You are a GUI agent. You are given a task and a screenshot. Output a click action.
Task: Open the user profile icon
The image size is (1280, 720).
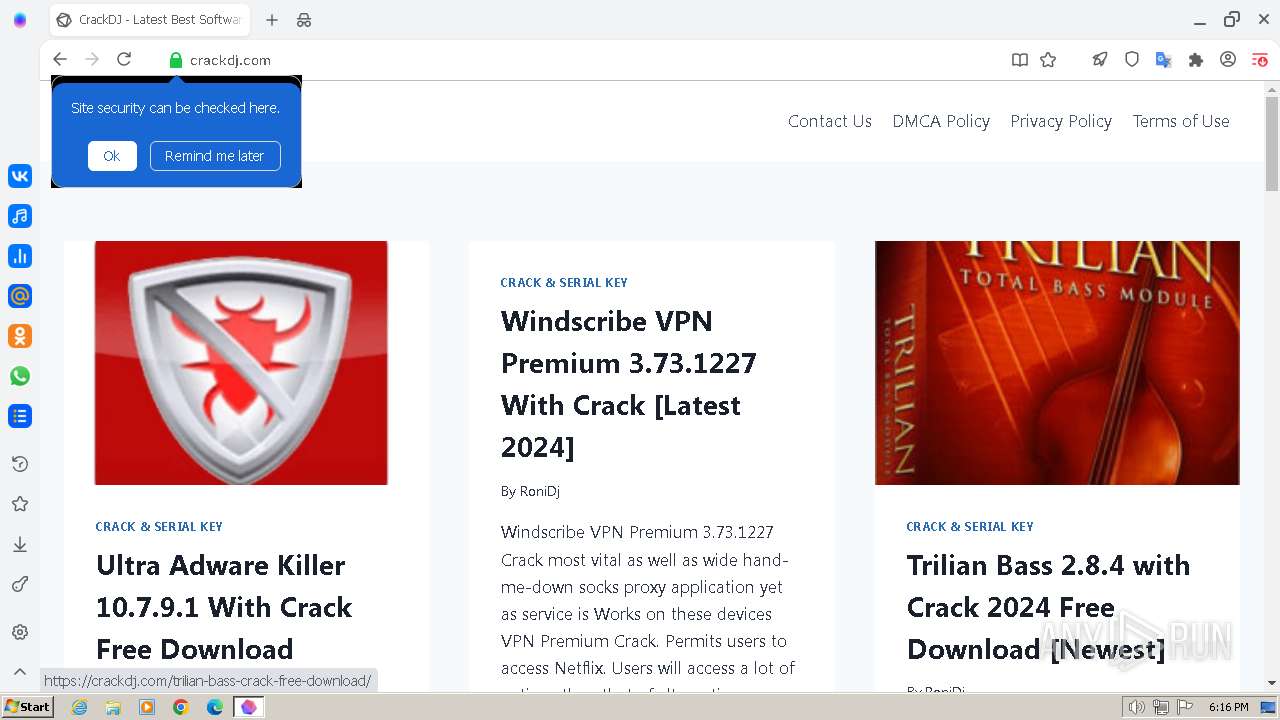[x=1228, y=60]
